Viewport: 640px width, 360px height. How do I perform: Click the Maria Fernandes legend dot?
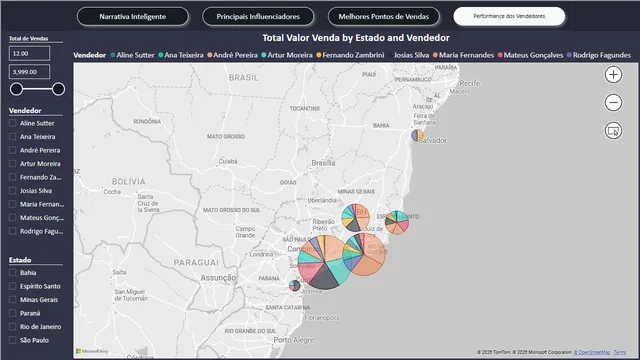pos(436,55)
